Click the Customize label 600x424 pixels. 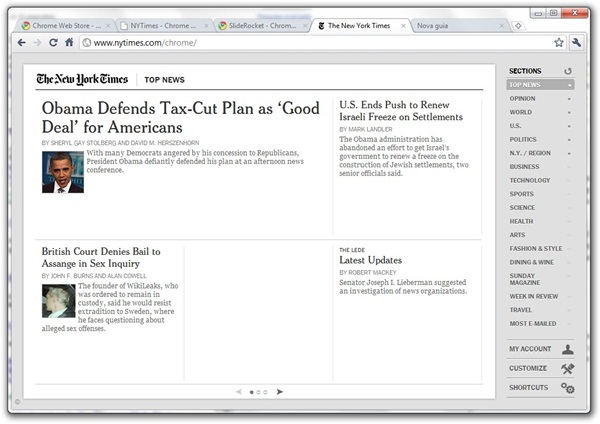528,369
